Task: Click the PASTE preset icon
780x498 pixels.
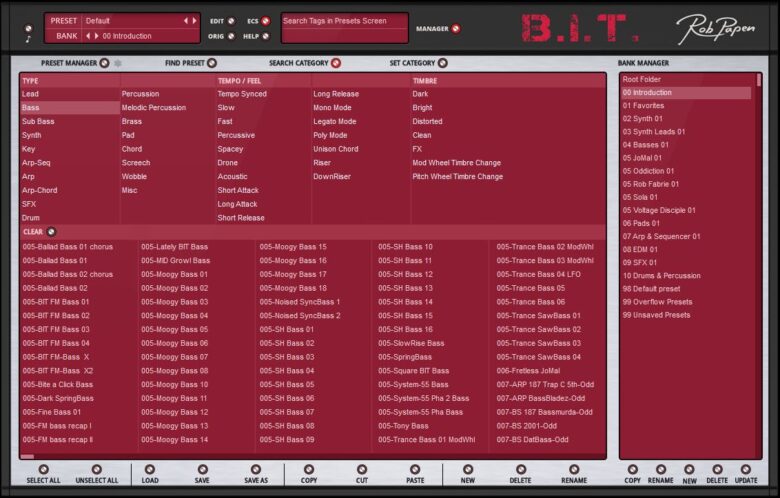Action: (x=414, y=468)
